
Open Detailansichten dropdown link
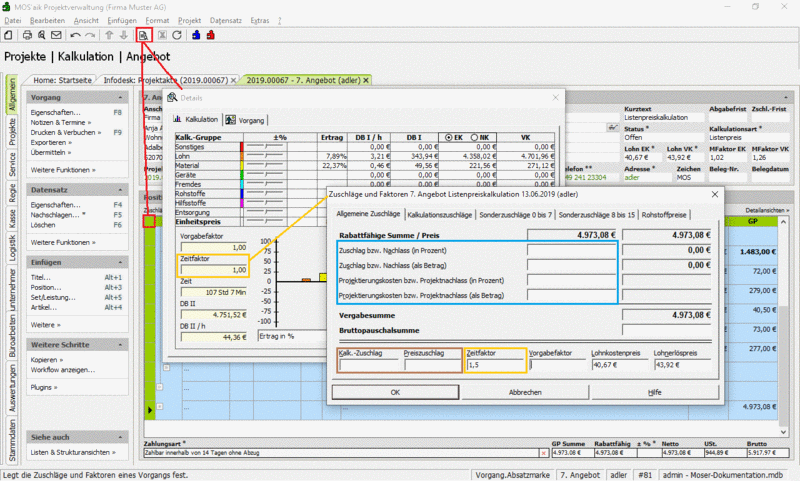[767, 210]
